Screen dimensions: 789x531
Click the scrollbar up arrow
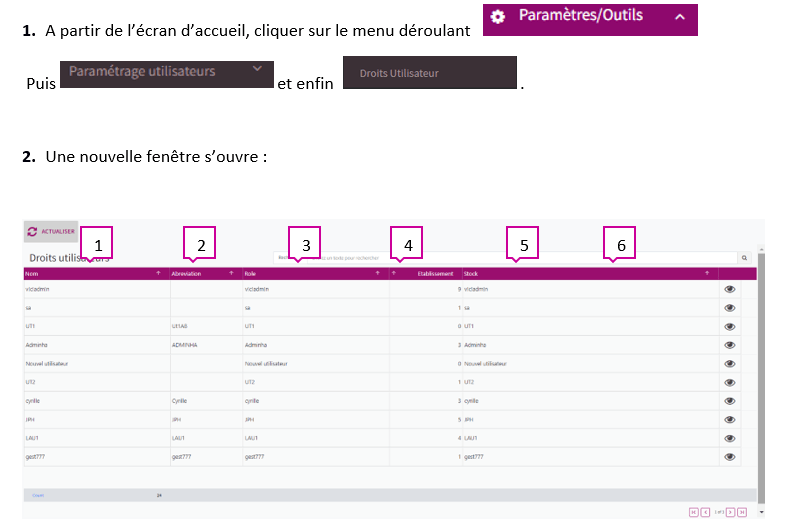coord(761,249)
